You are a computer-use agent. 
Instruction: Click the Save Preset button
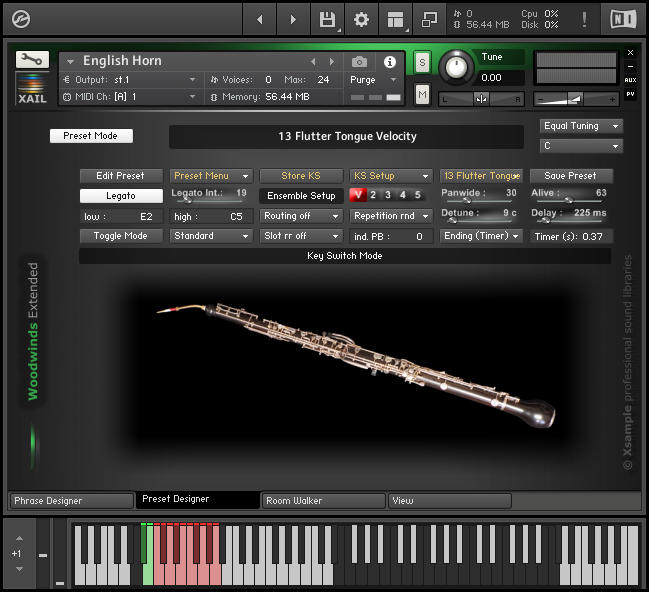tap(571, 176)
